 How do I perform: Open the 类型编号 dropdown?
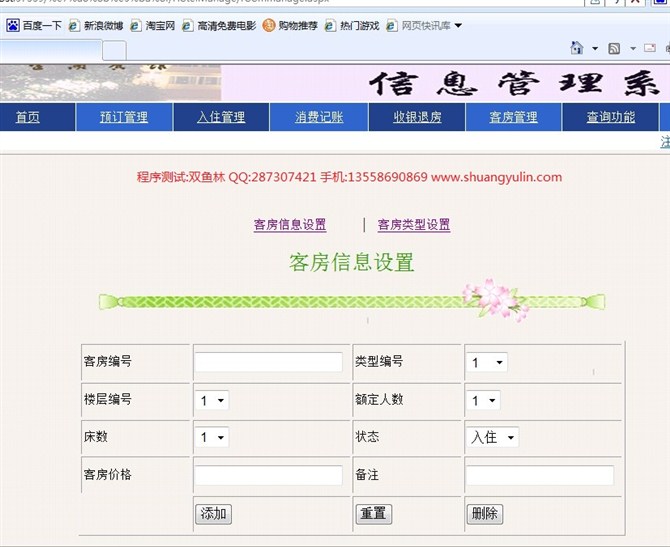(x=487, y=363)
